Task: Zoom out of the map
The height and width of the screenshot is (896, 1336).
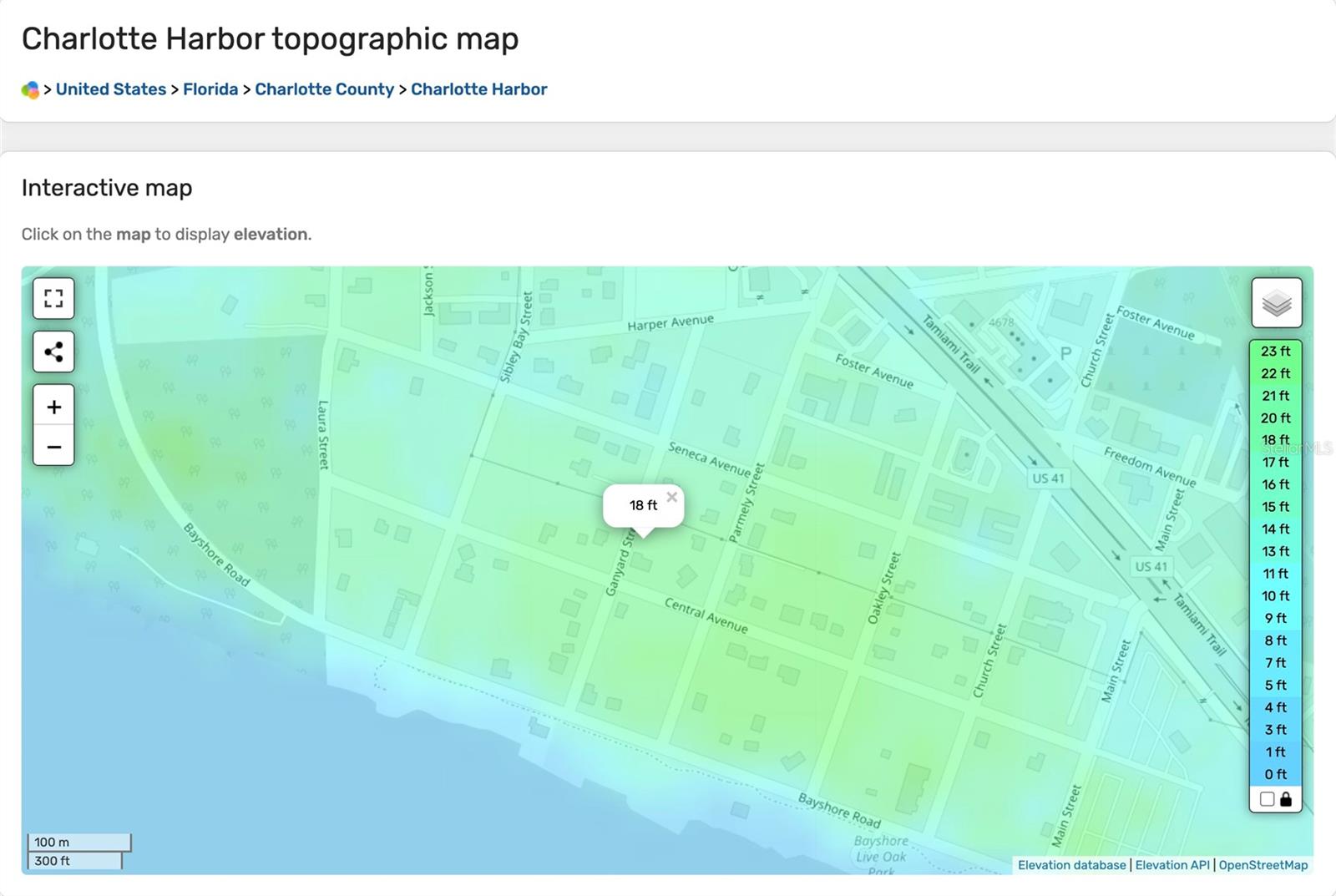Action: click(53, 446)
